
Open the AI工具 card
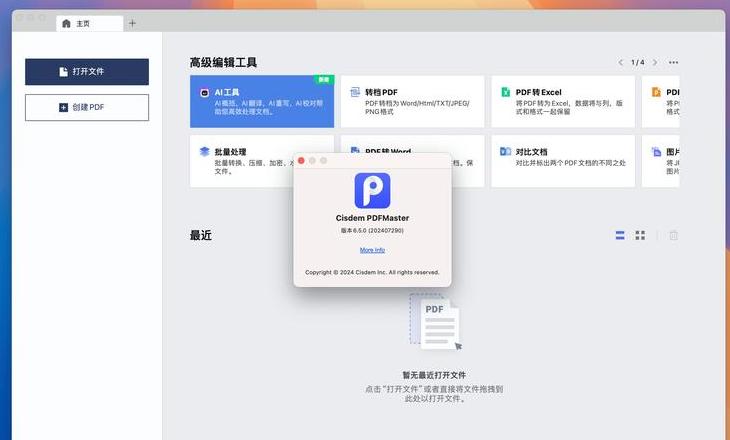coord(262,101)
